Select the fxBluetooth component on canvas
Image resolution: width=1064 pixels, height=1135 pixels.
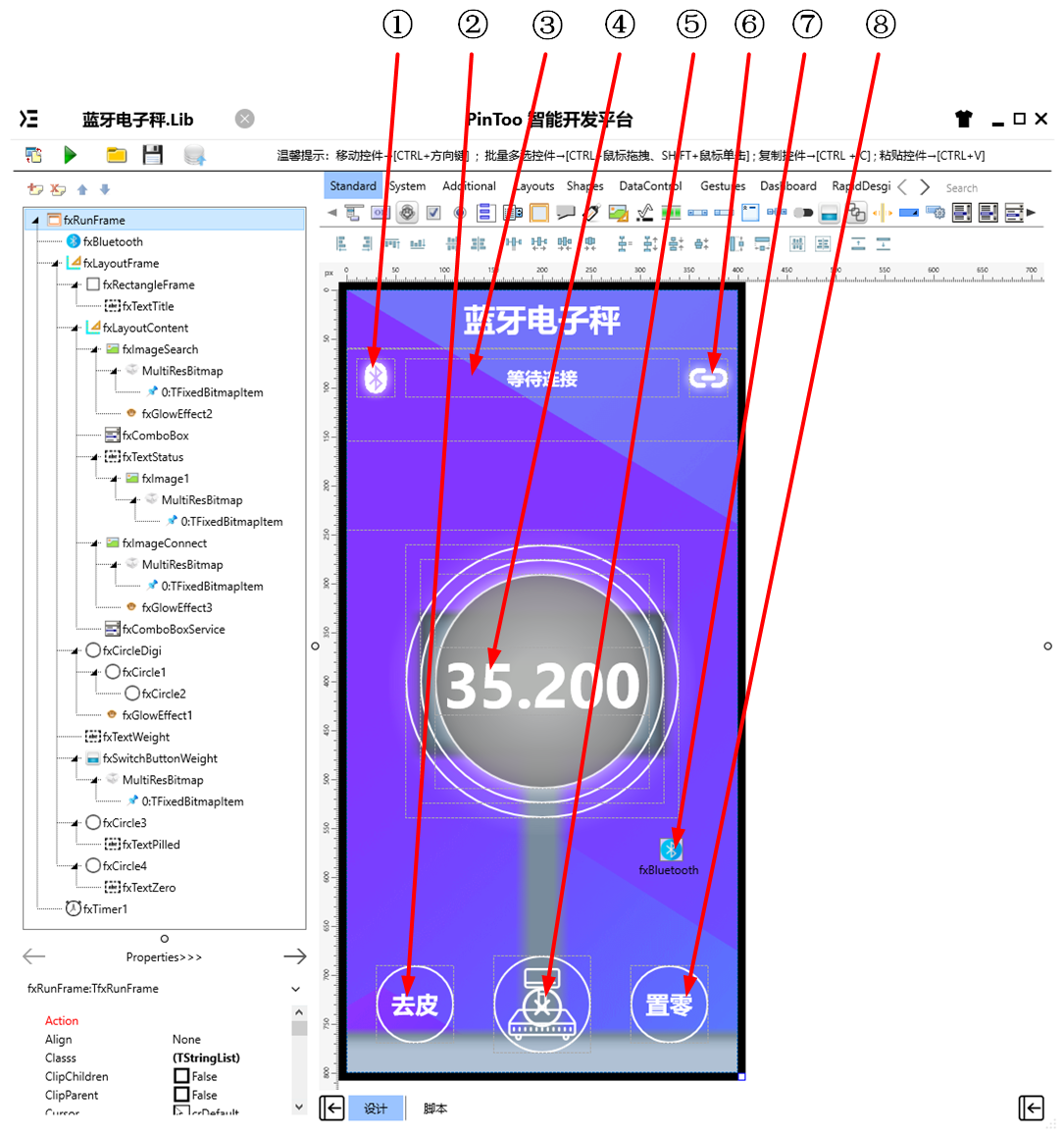pyautogui.click(x=671, y=850)
